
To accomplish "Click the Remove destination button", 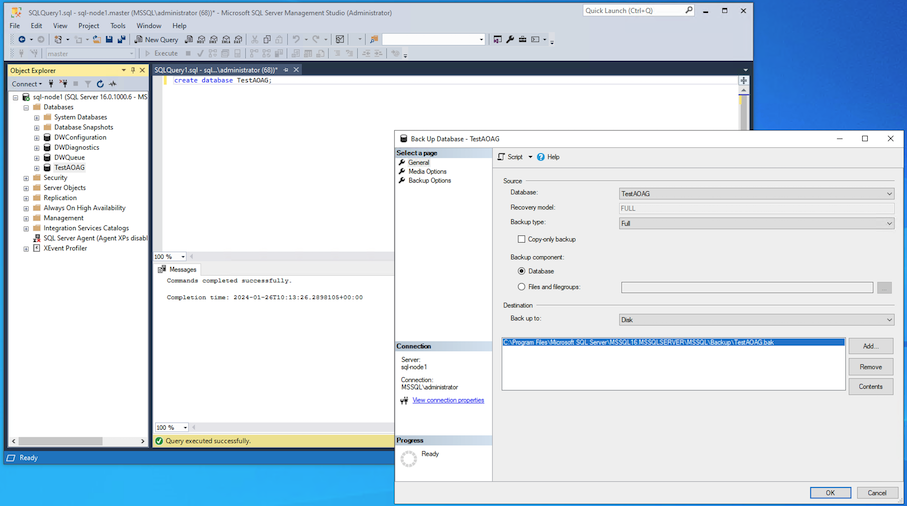I will click(871, 367).
